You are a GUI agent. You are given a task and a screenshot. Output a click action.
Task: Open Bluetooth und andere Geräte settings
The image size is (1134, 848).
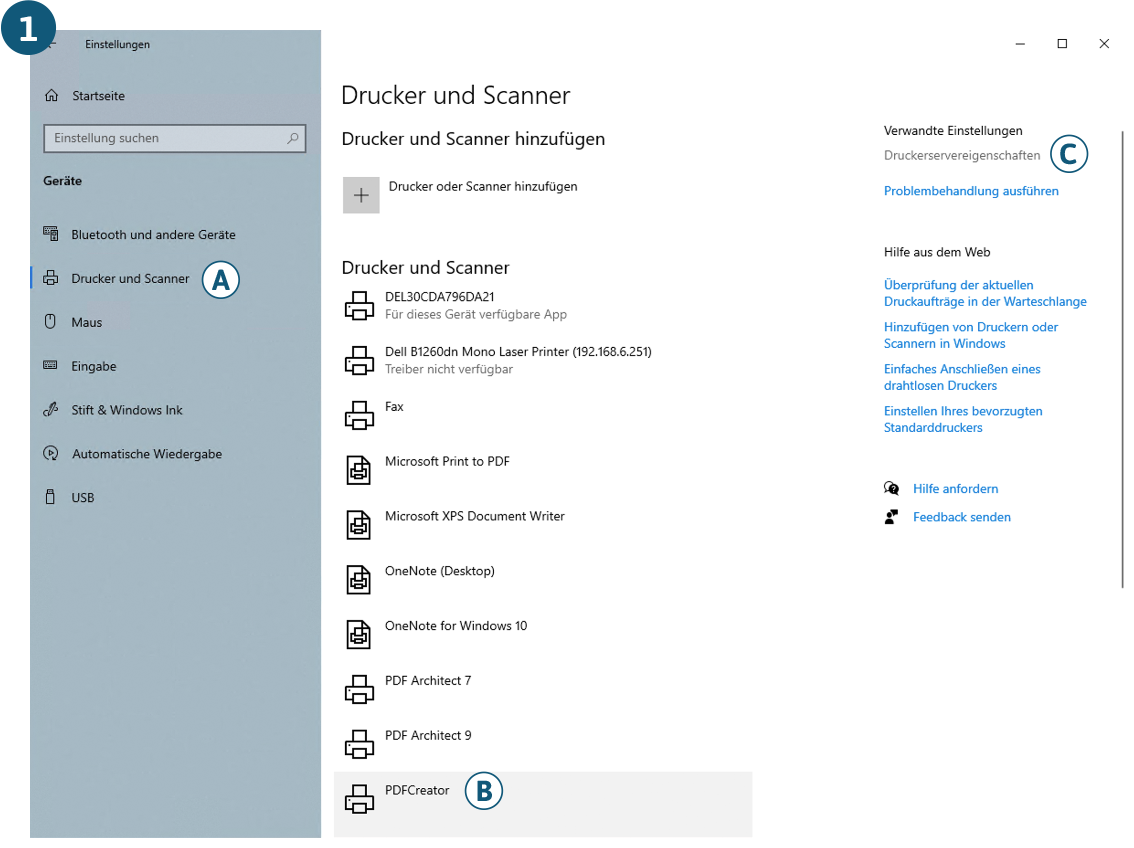coord(153,234)
